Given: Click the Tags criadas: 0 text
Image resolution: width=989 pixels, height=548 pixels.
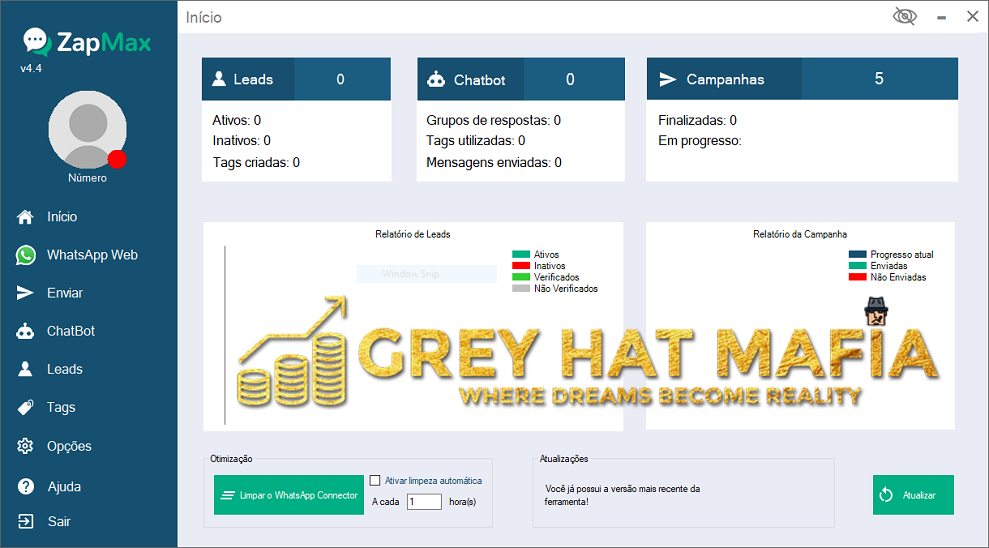Looking at the screenshot, I should pos(256,163).
